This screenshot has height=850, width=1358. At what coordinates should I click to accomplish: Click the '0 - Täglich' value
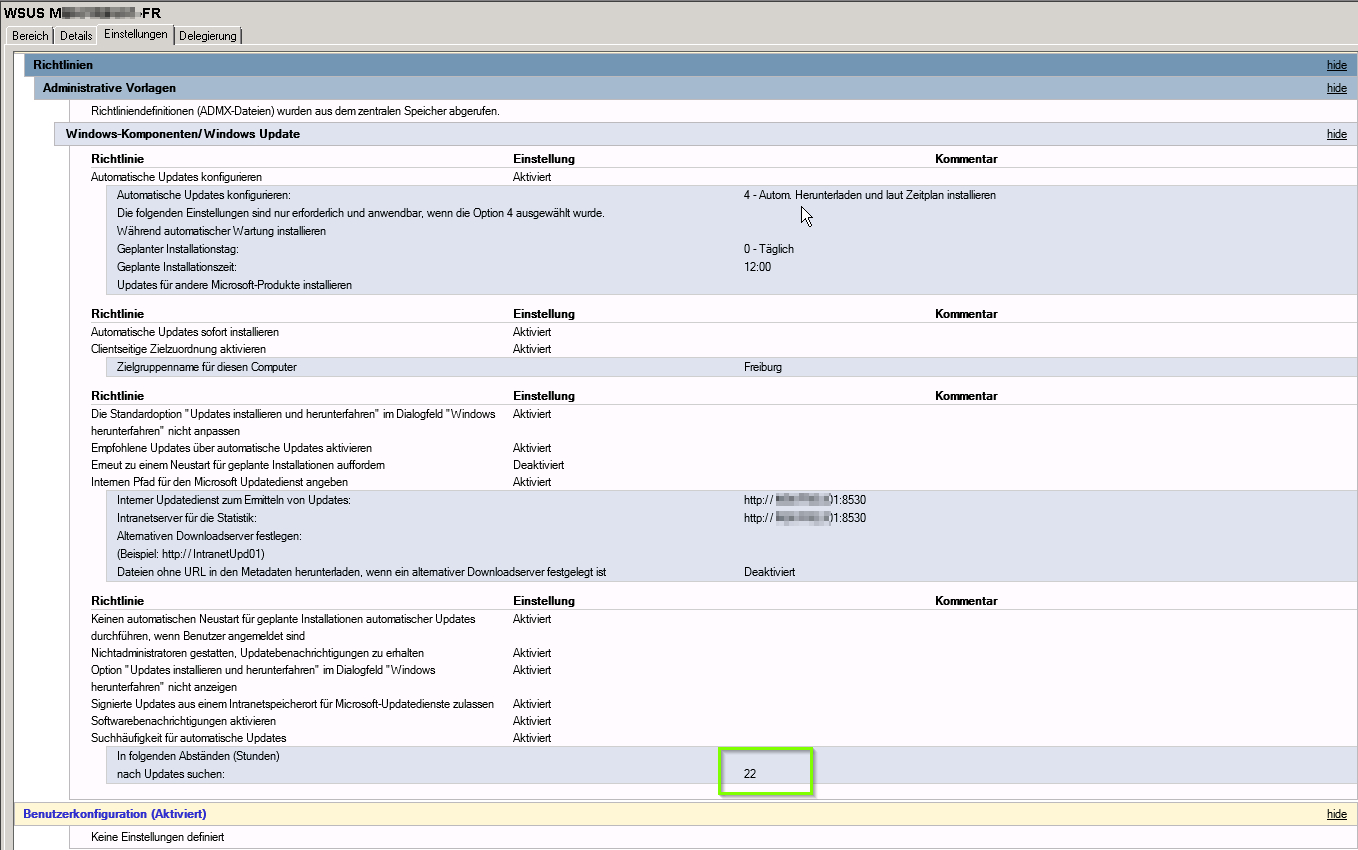[x=768, y=249]
